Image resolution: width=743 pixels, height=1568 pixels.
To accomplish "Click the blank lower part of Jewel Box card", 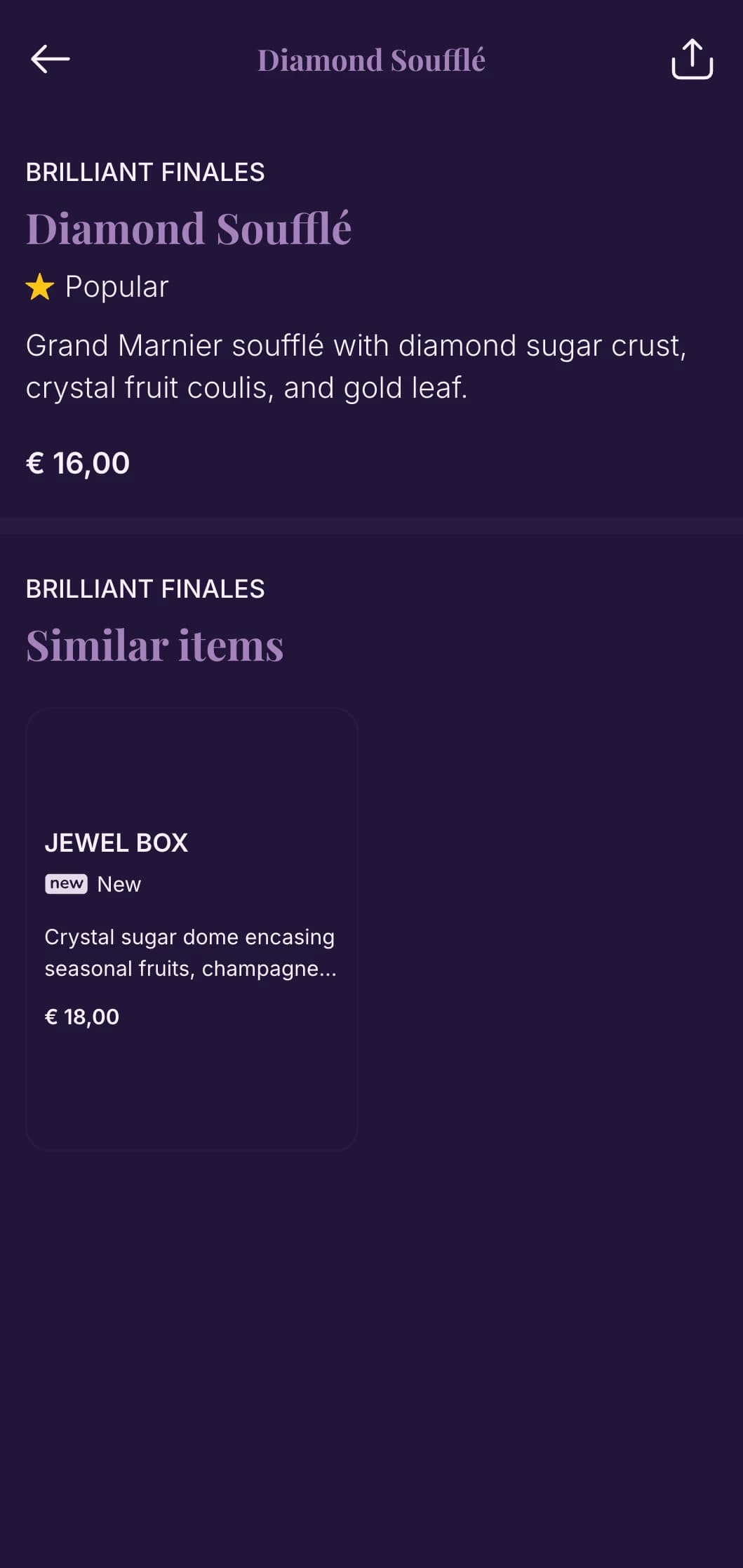I will [192, 1091].
